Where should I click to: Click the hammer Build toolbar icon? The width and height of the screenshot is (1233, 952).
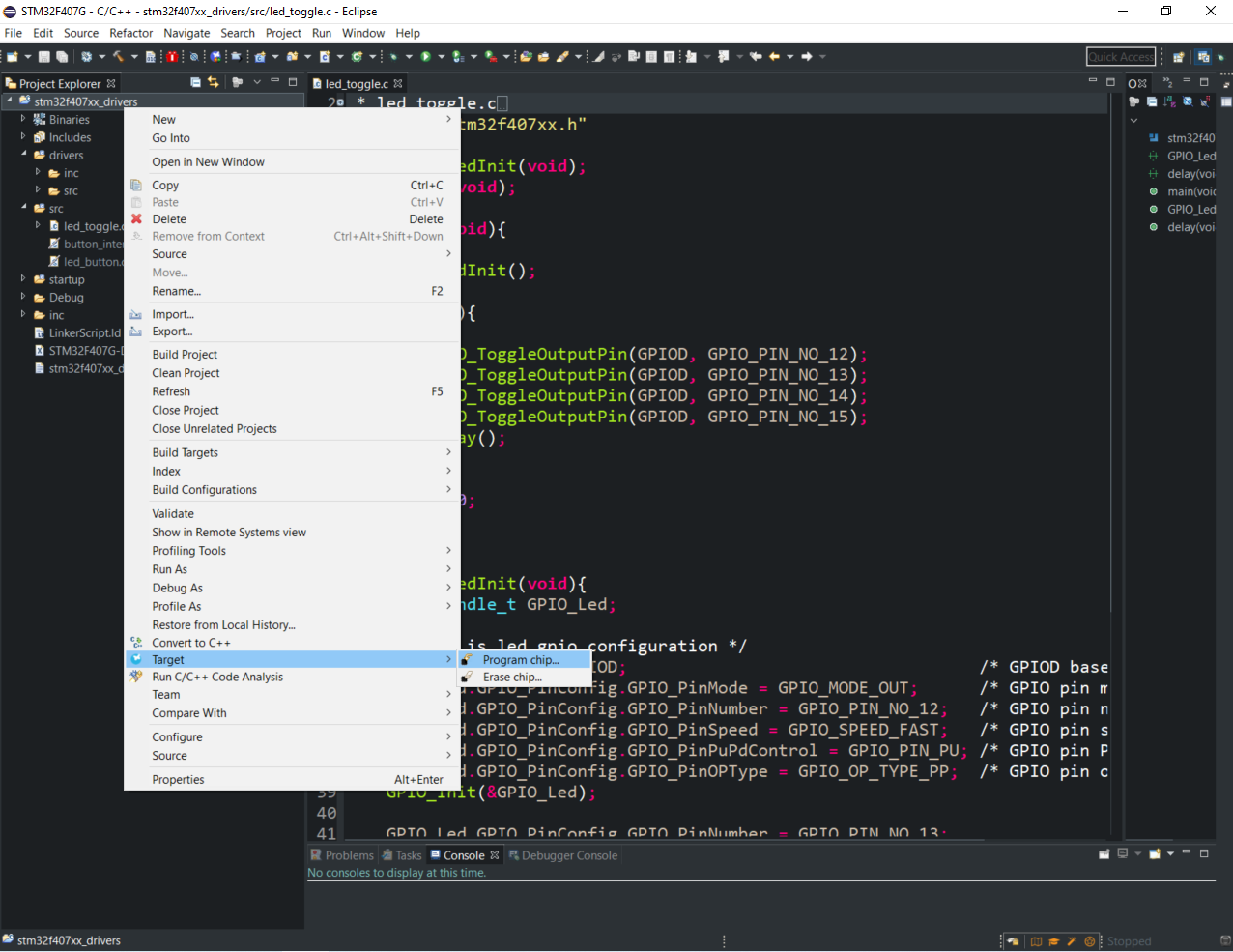click(118, 57)
